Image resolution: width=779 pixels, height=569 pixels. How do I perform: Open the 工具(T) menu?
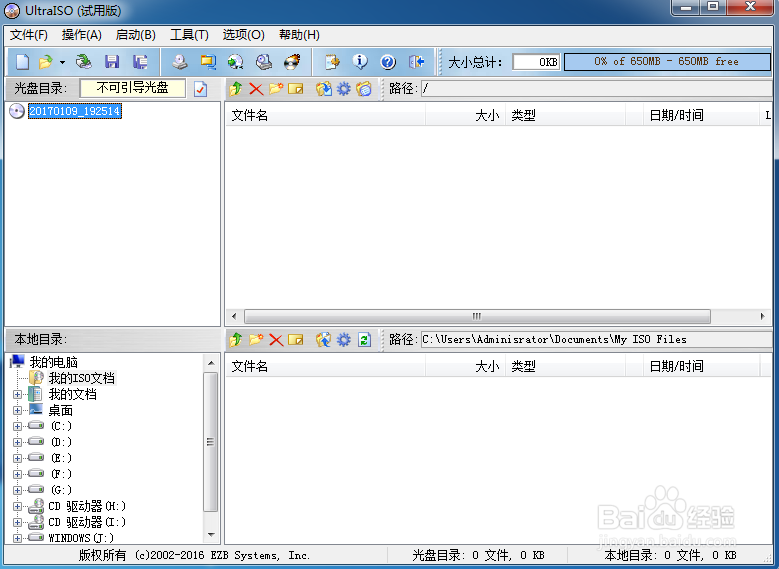point(189,35)
